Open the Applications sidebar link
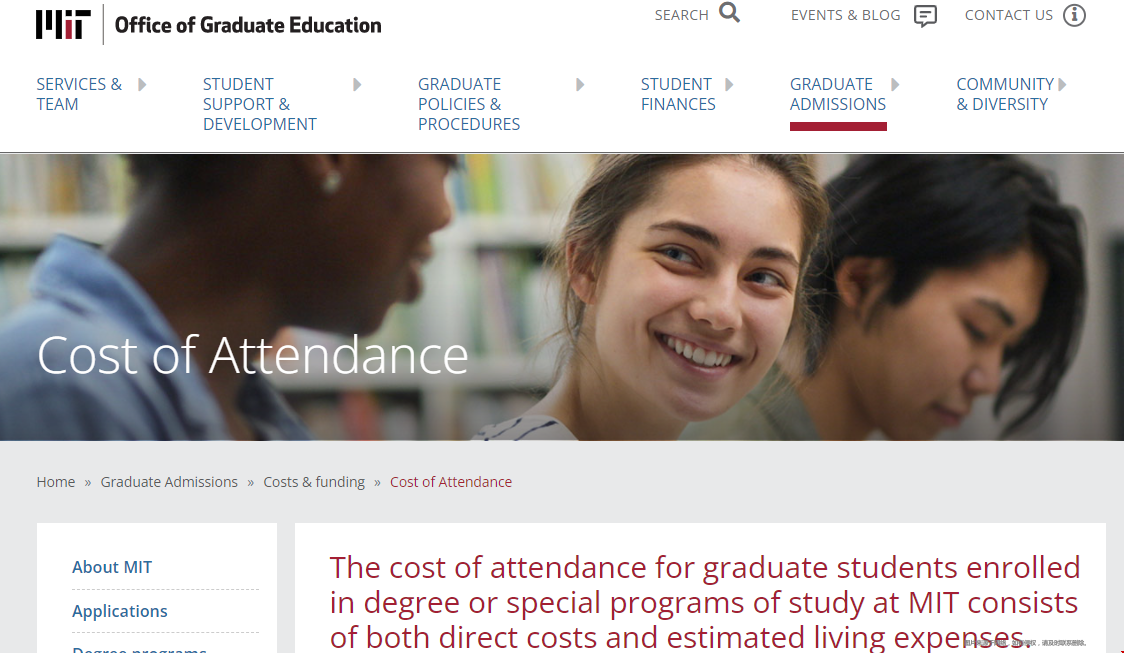This screenshot has height=653, width=1124. 120,611
